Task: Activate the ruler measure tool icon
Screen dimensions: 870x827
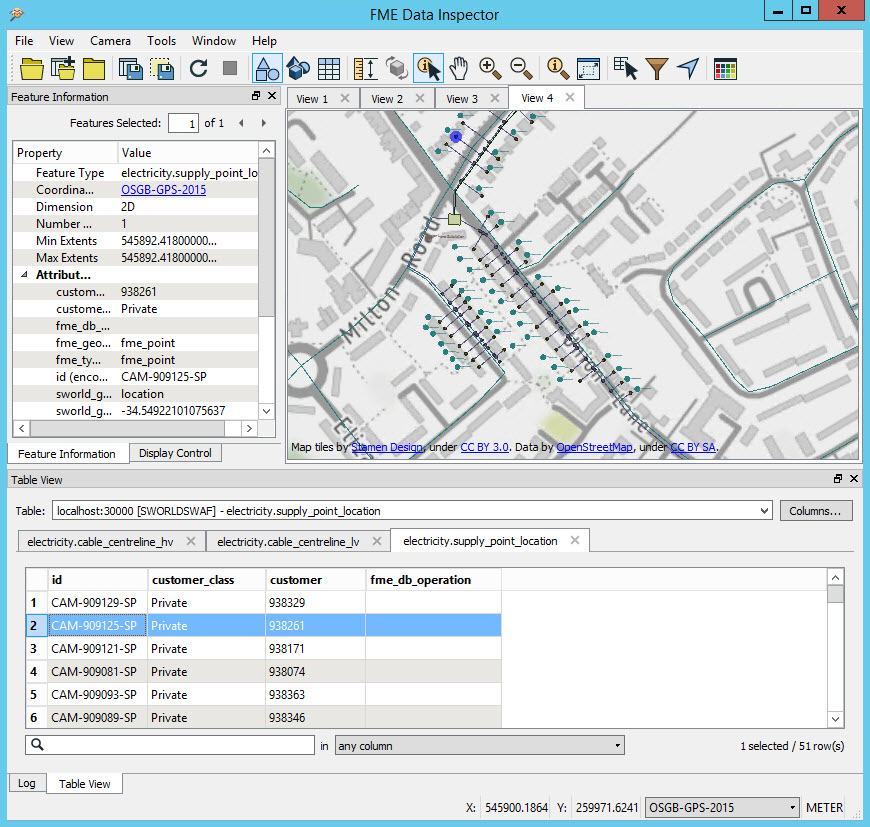Action: (x=366, y=69)
